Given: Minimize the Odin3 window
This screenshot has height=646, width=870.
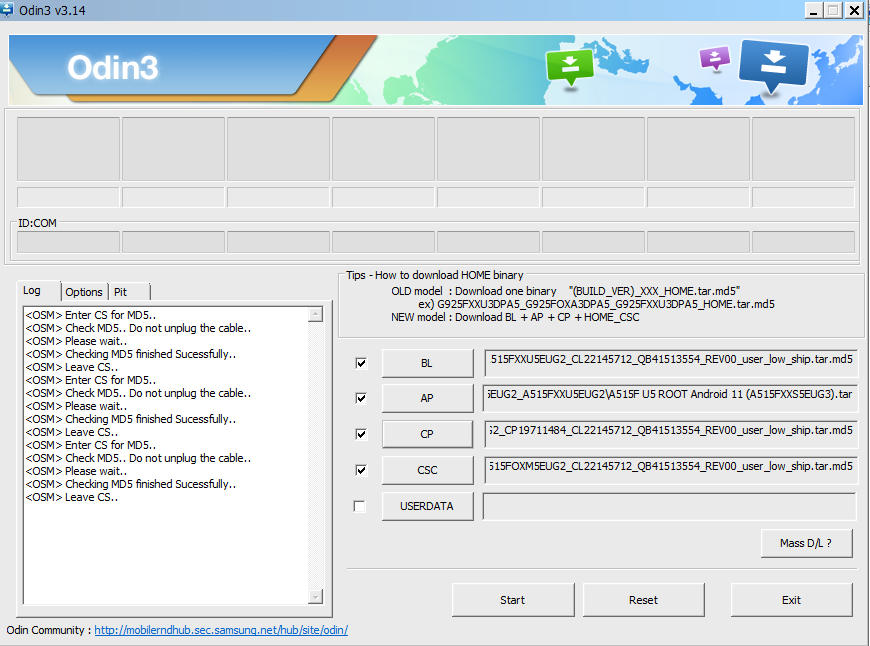Looking at the screenshot, I should click(814, 10).
